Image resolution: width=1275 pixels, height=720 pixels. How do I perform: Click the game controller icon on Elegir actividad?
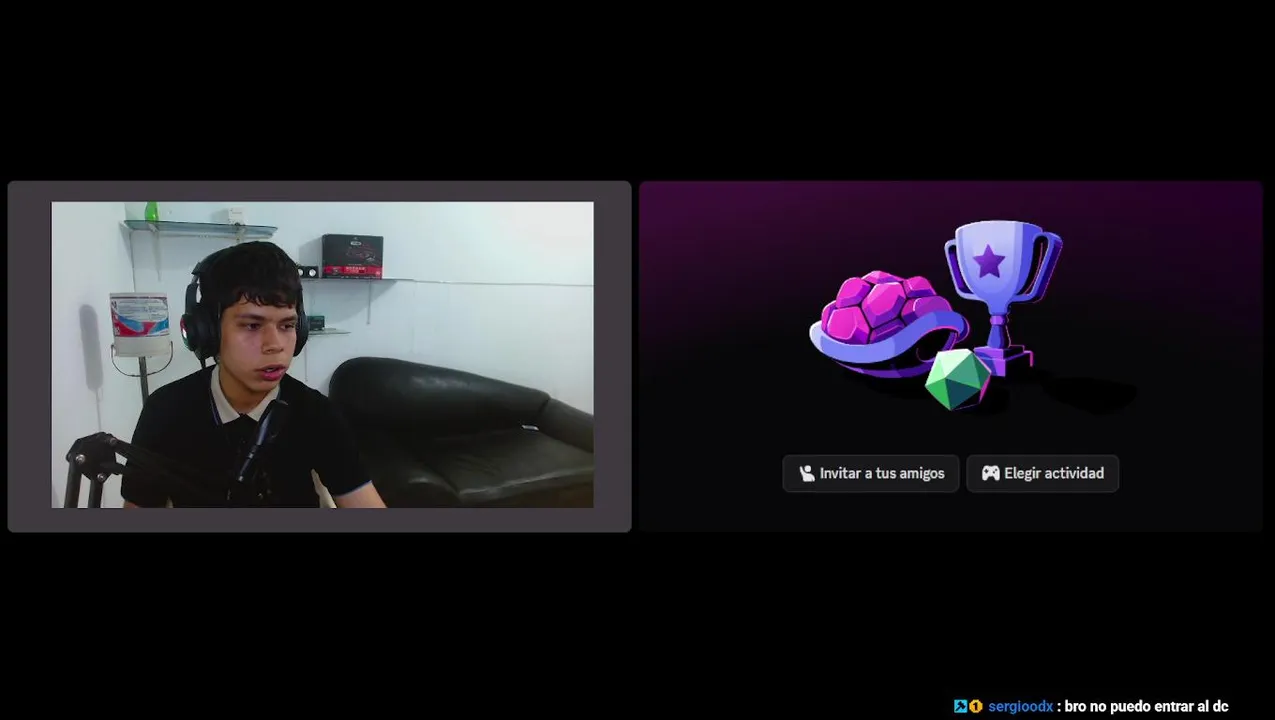990,473
